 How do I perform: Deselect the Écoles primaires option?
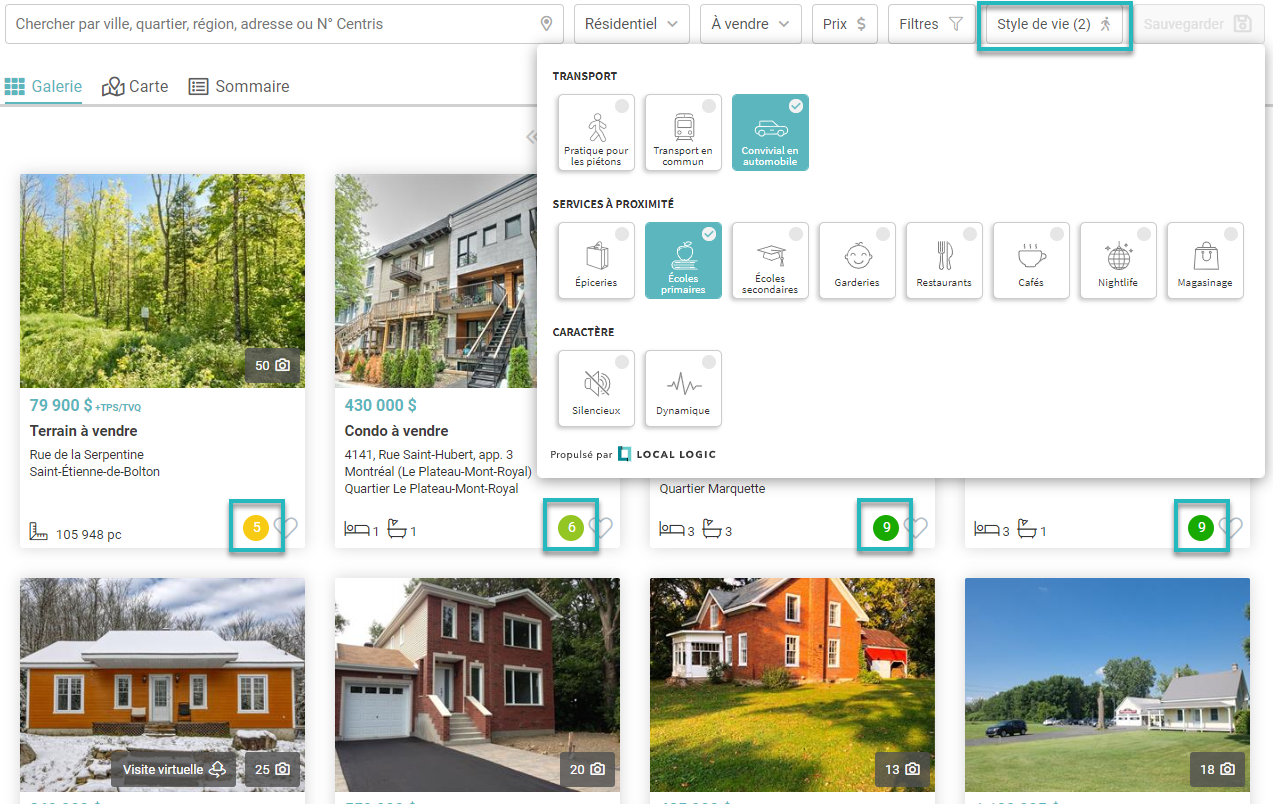(683, 260)
